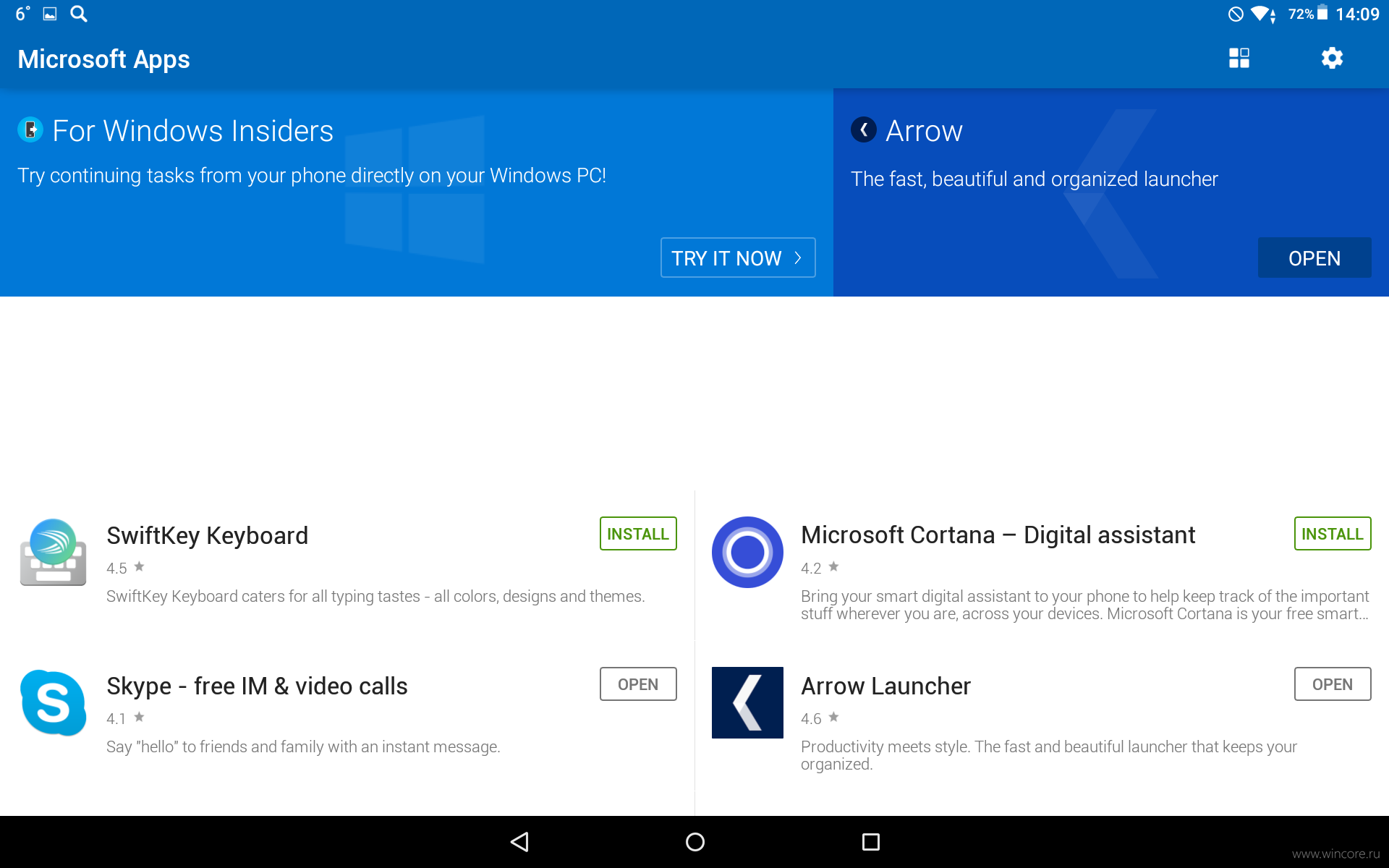This screenshot has width=1389, height=868.
Task: Open Skype via its OPEN button
Action: (x=638, y=684)
